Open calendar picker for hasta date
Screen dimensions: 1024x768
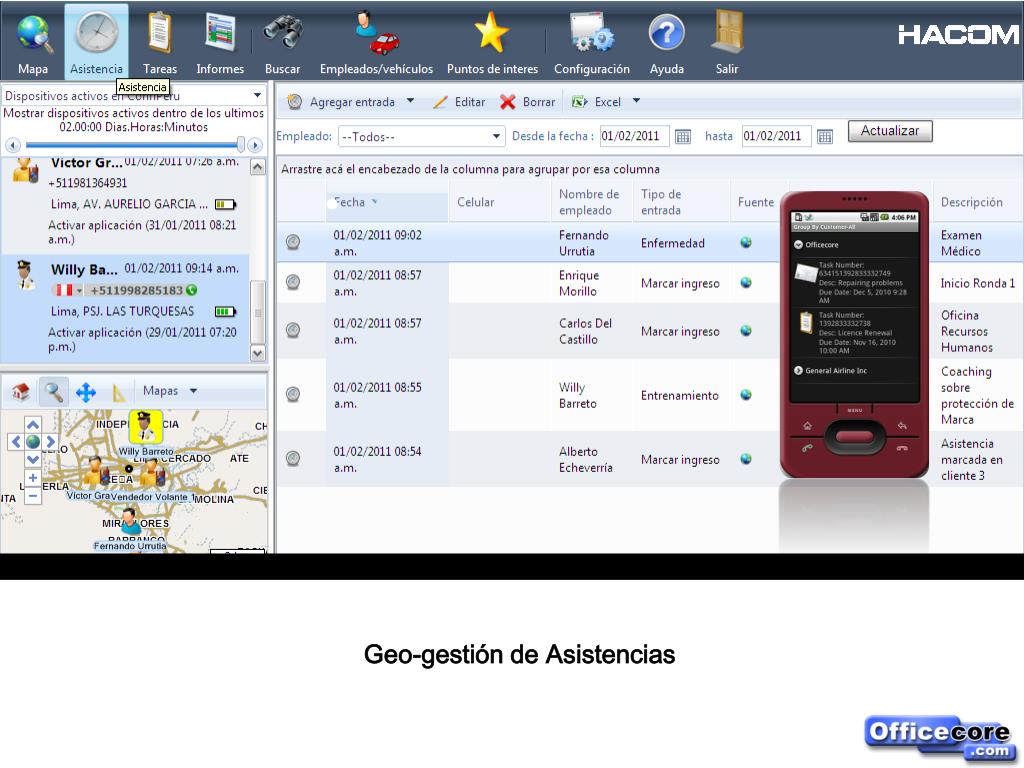tap(825, 136)
